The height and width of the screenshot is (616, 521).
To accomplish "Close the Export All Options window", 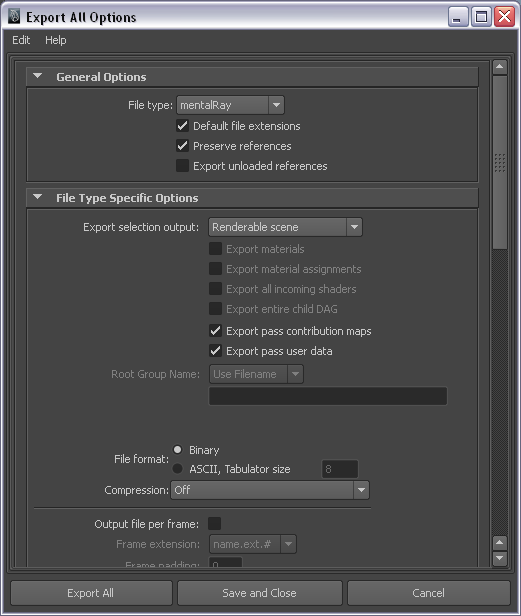I will (x=504, y=17).
